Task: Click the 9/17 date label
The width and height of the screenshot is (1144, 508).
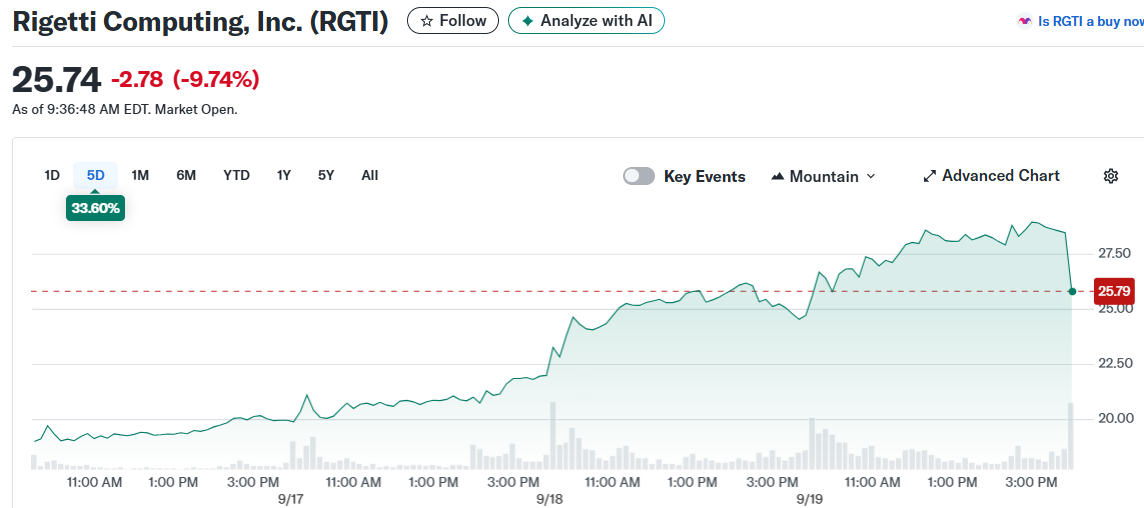Action: point(290,499)
